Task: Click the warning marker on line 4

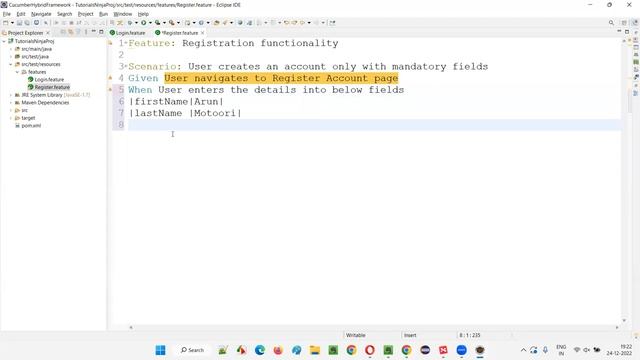Action: [110, 78]
